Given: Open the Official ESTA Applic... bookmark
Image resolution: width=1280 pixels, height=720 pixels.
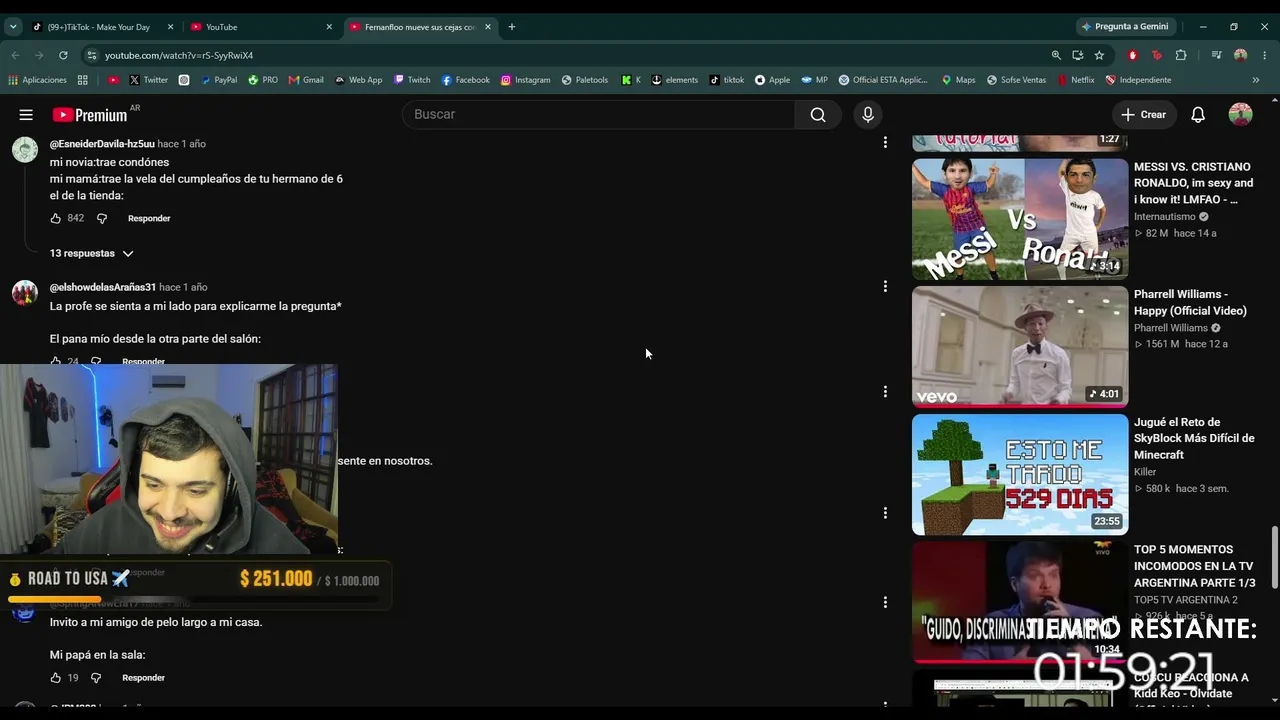Looking at the screenshot, I should [x=883, y=80].
